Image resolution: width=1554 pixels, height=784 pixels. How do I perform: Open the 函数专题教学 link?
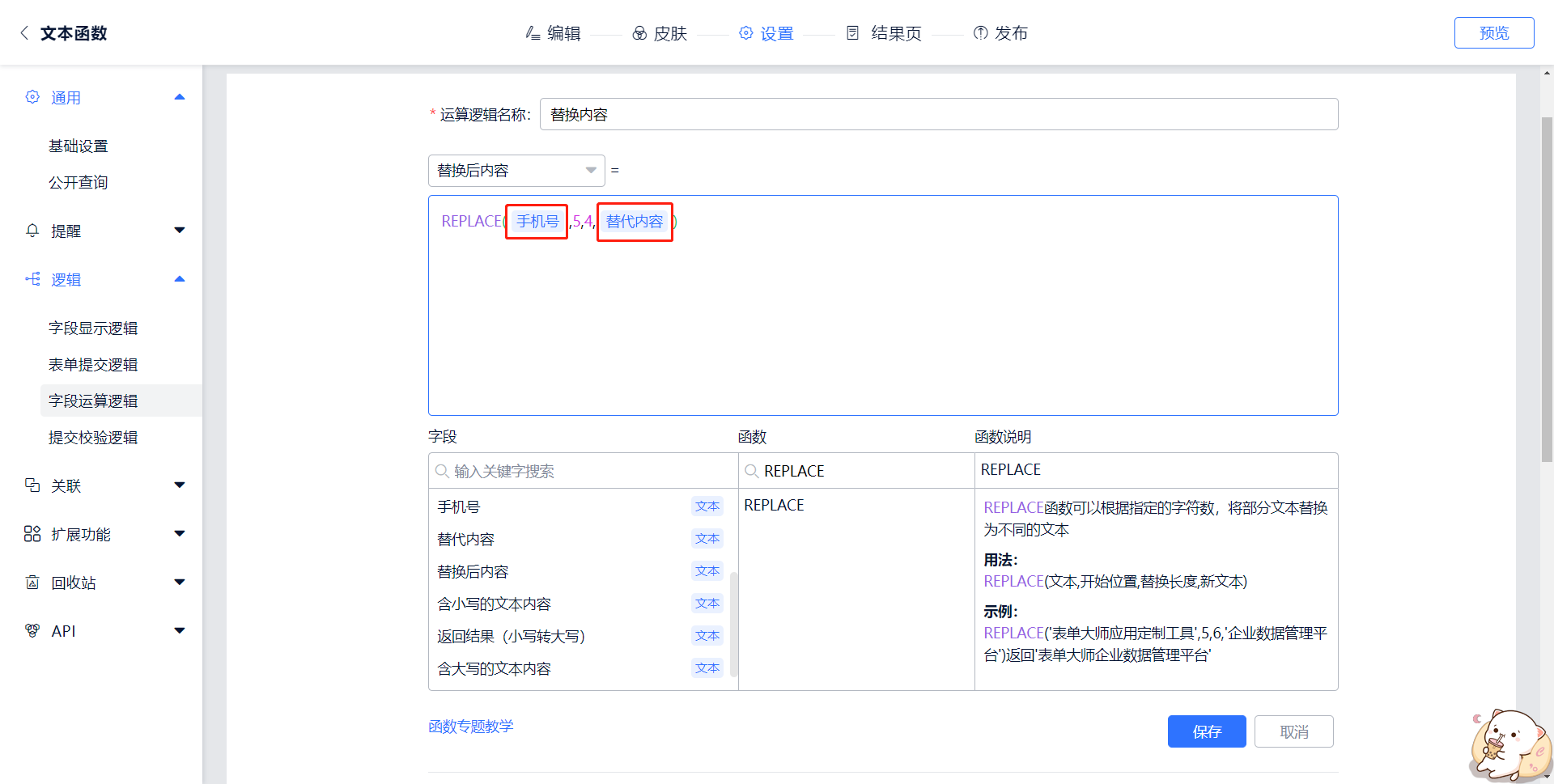(470, 727)
